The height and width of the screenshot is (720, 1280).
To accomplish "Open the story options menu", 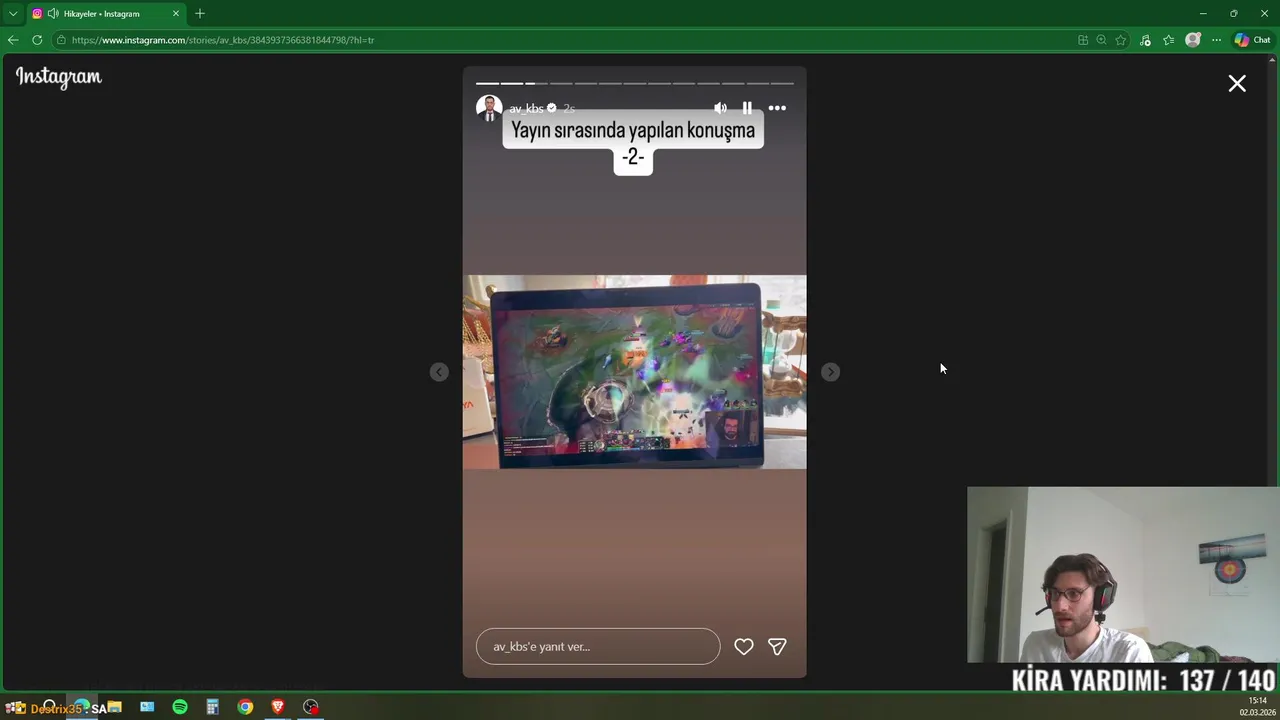I will 777,108.
